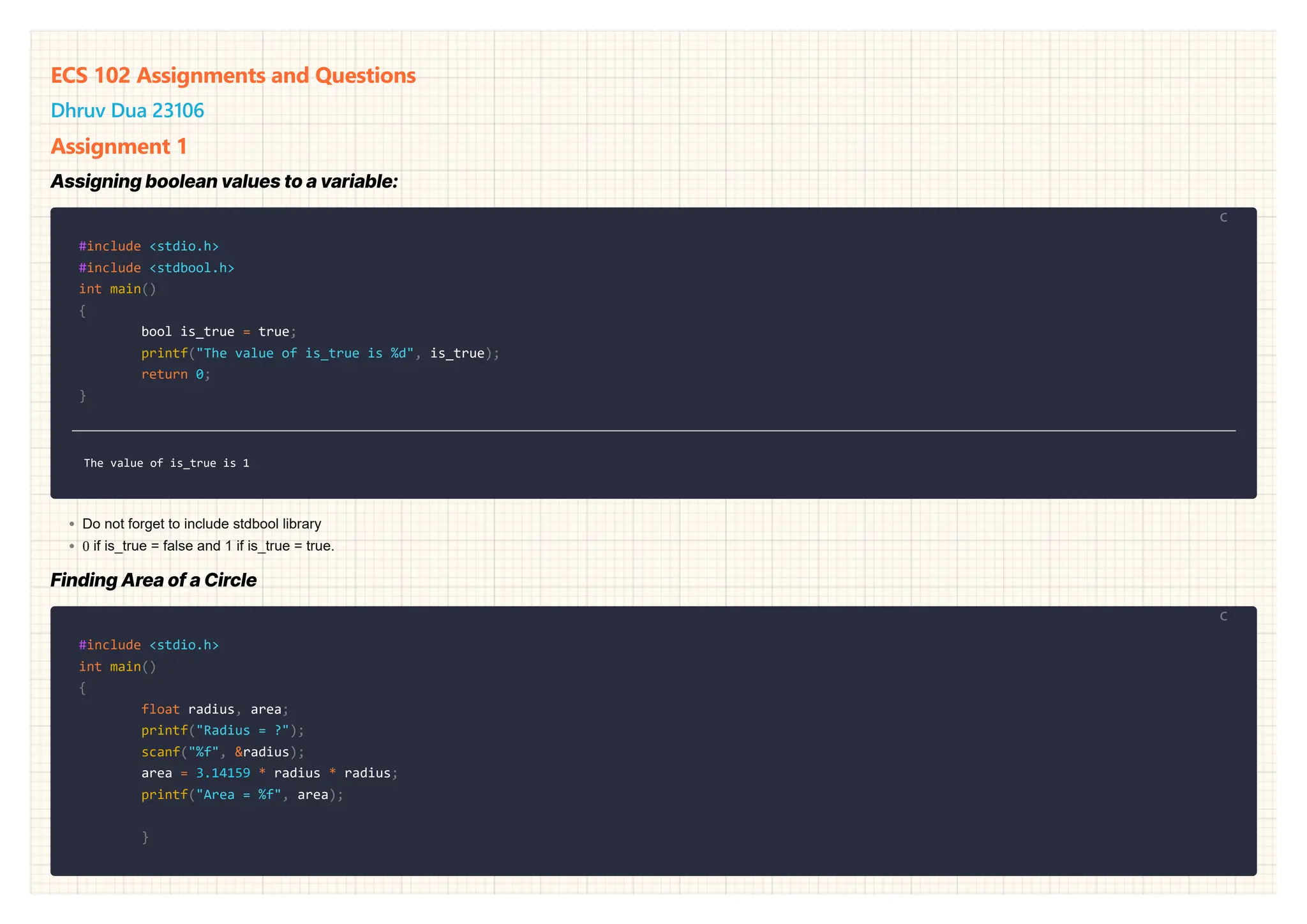The image size is (1307, 924).
Task: Click the 'ECS 102 Assignments and Questions' title
Action: [x=233, y=75]
